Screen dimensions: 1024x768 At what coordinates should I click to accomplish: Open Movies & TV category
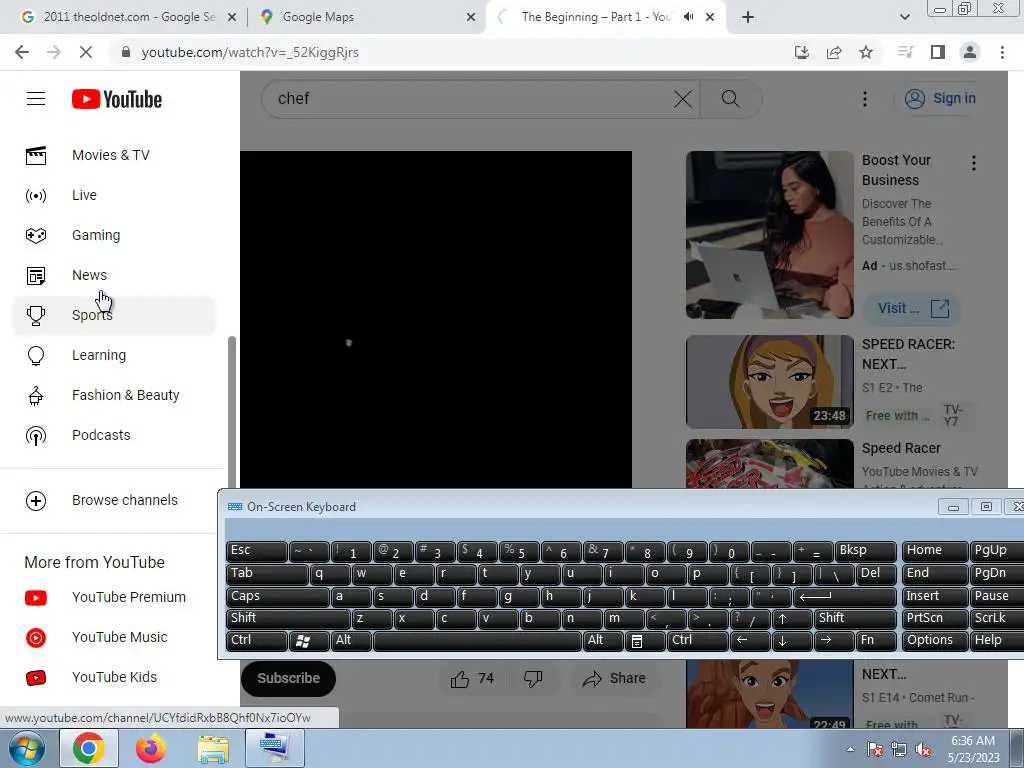114,155
